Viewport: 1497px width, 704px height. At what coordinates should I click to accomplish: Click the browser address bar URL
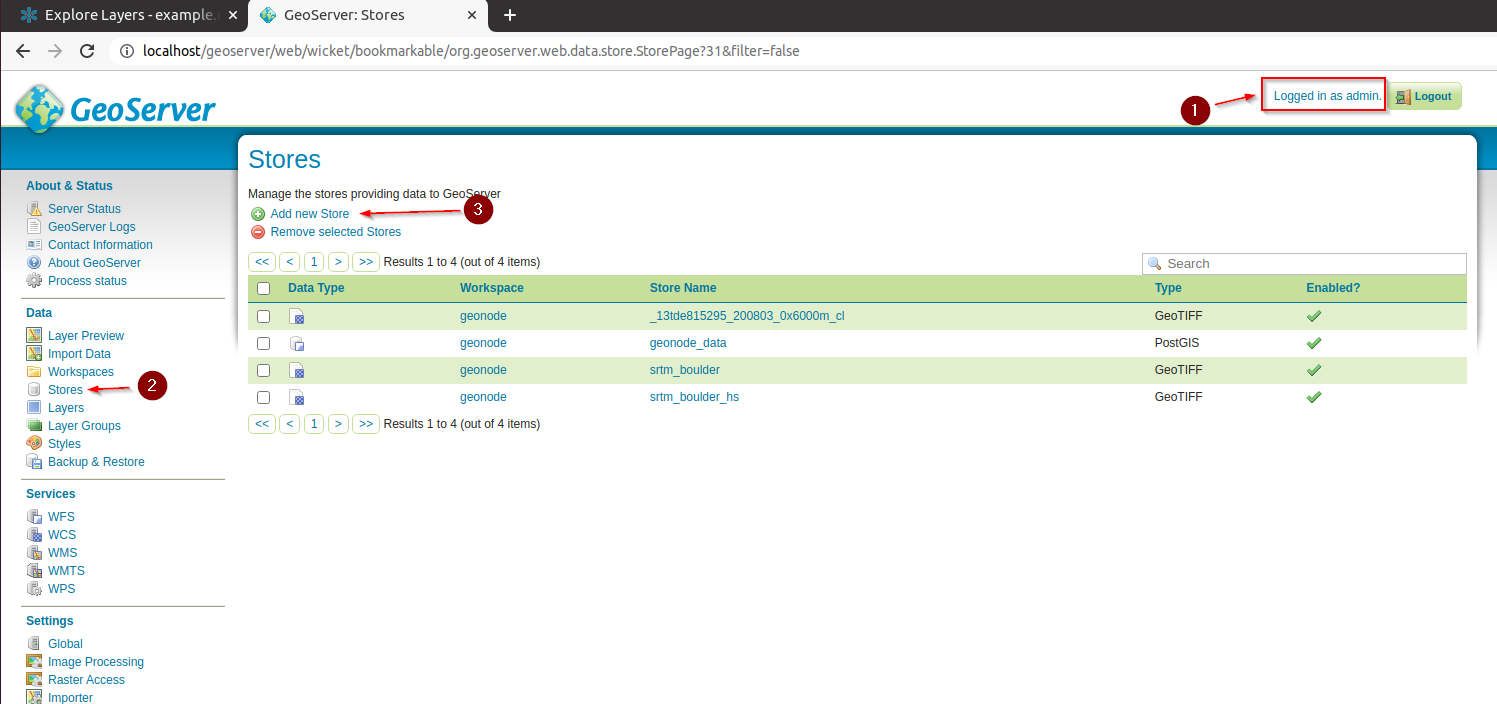471,51
